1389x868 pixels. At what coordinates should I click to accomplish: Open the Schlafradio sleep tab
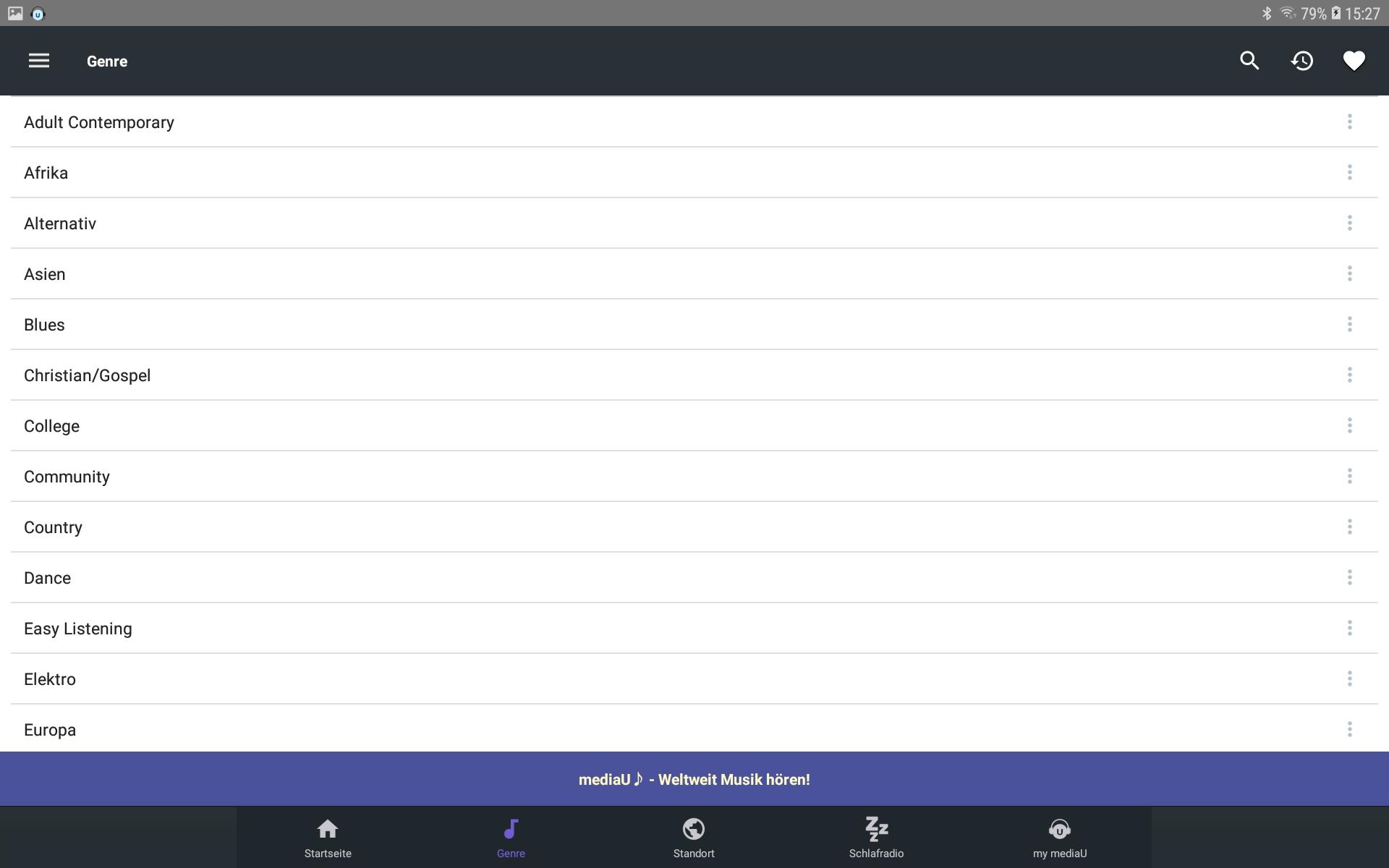tap(876, 838)
